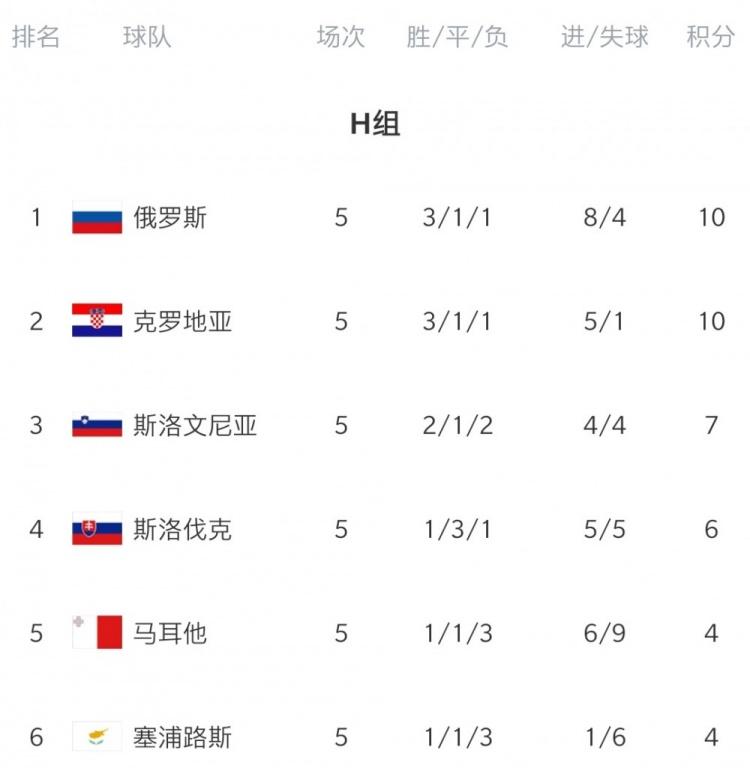
Task: Click Russia's 8/4 goals record
Action: coord(604,217)
